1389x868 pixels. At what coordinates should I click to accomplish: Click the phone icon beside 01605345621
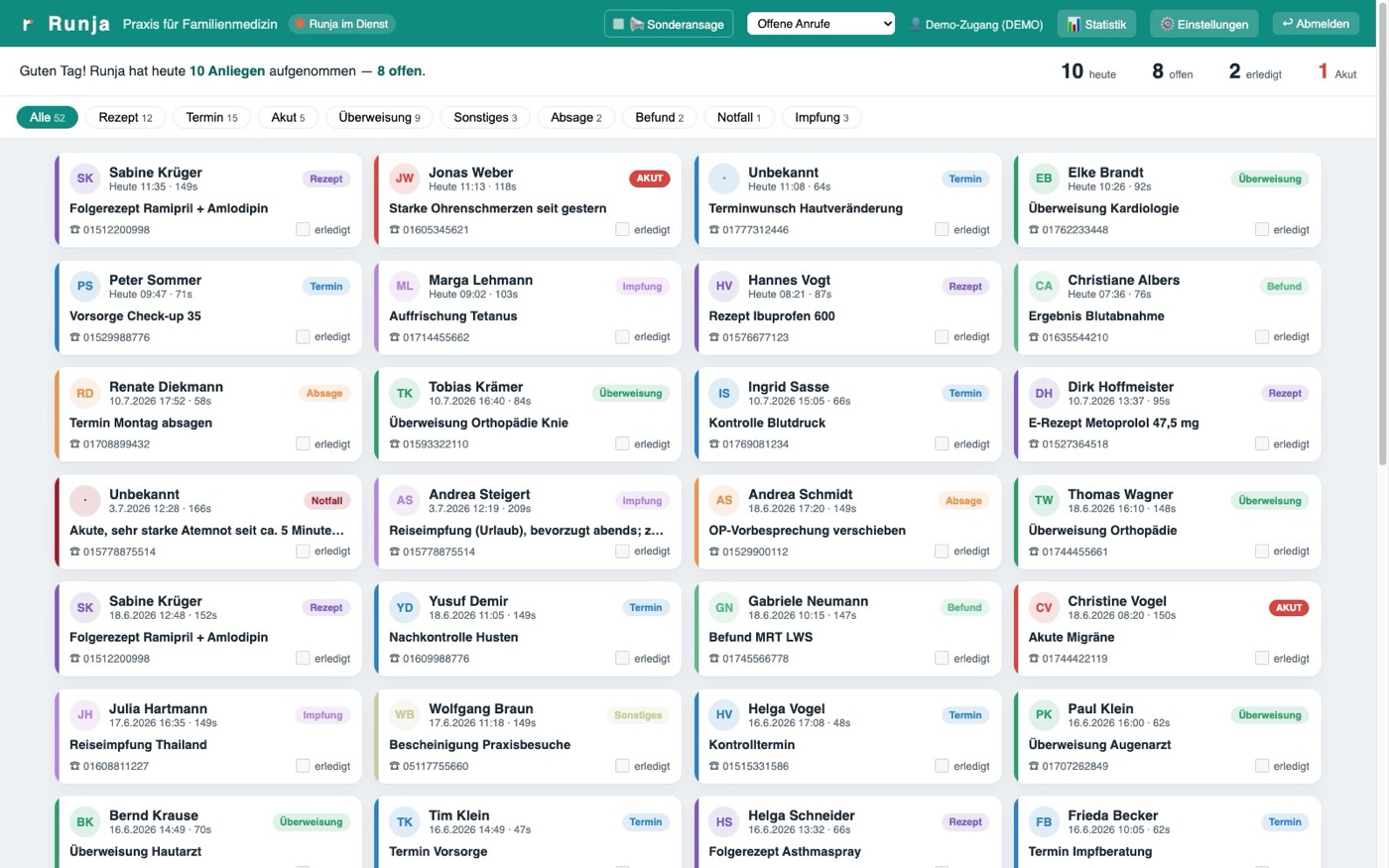pos(395,230)
